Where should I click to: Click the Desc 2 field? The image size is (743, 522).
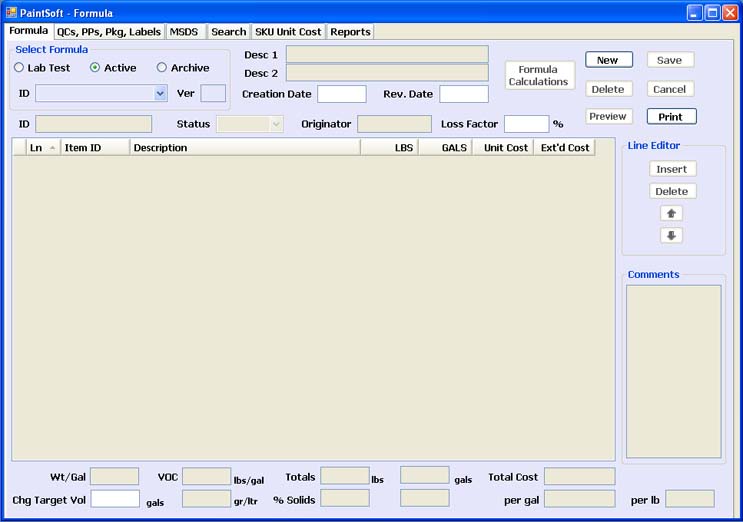pos(387,73)
